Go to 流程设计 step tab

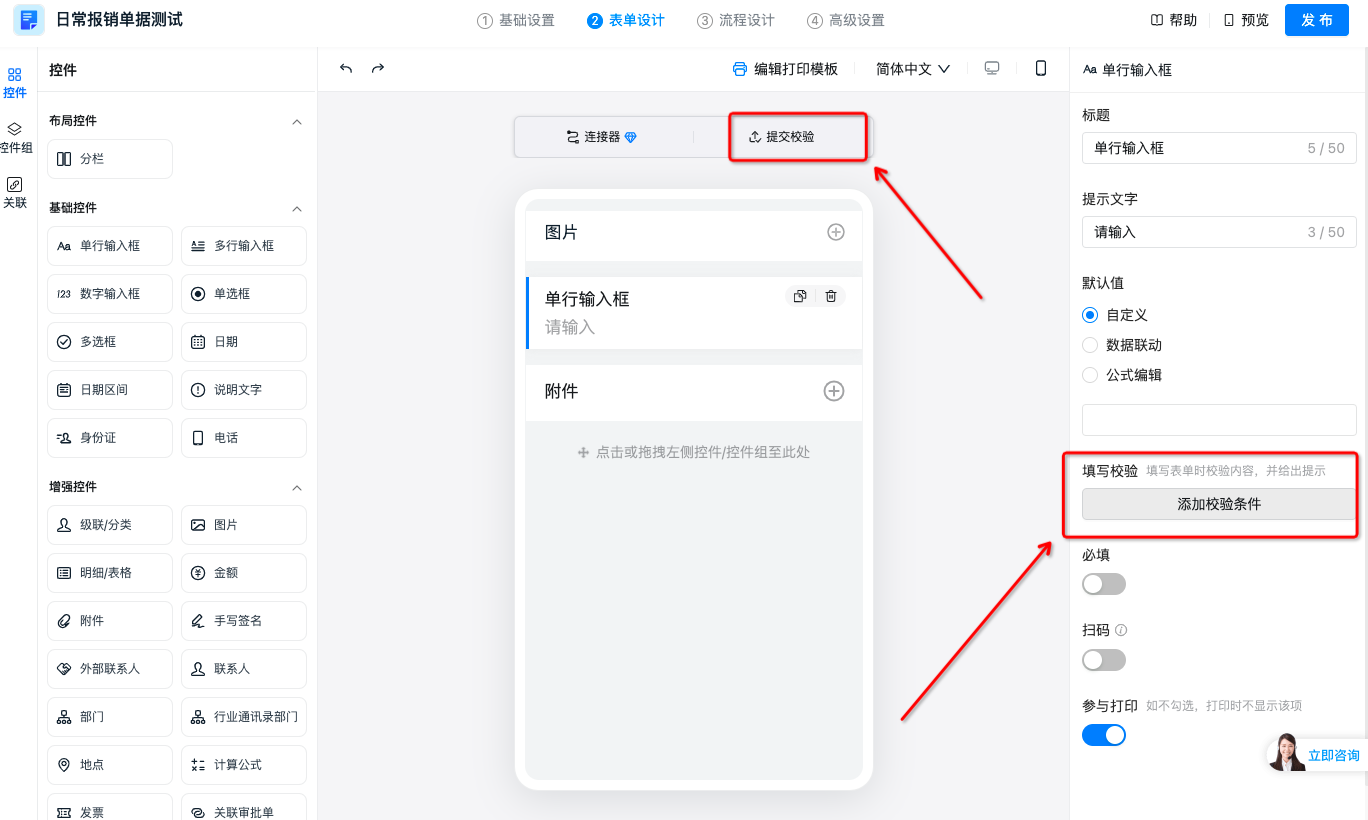click(736, 20)
